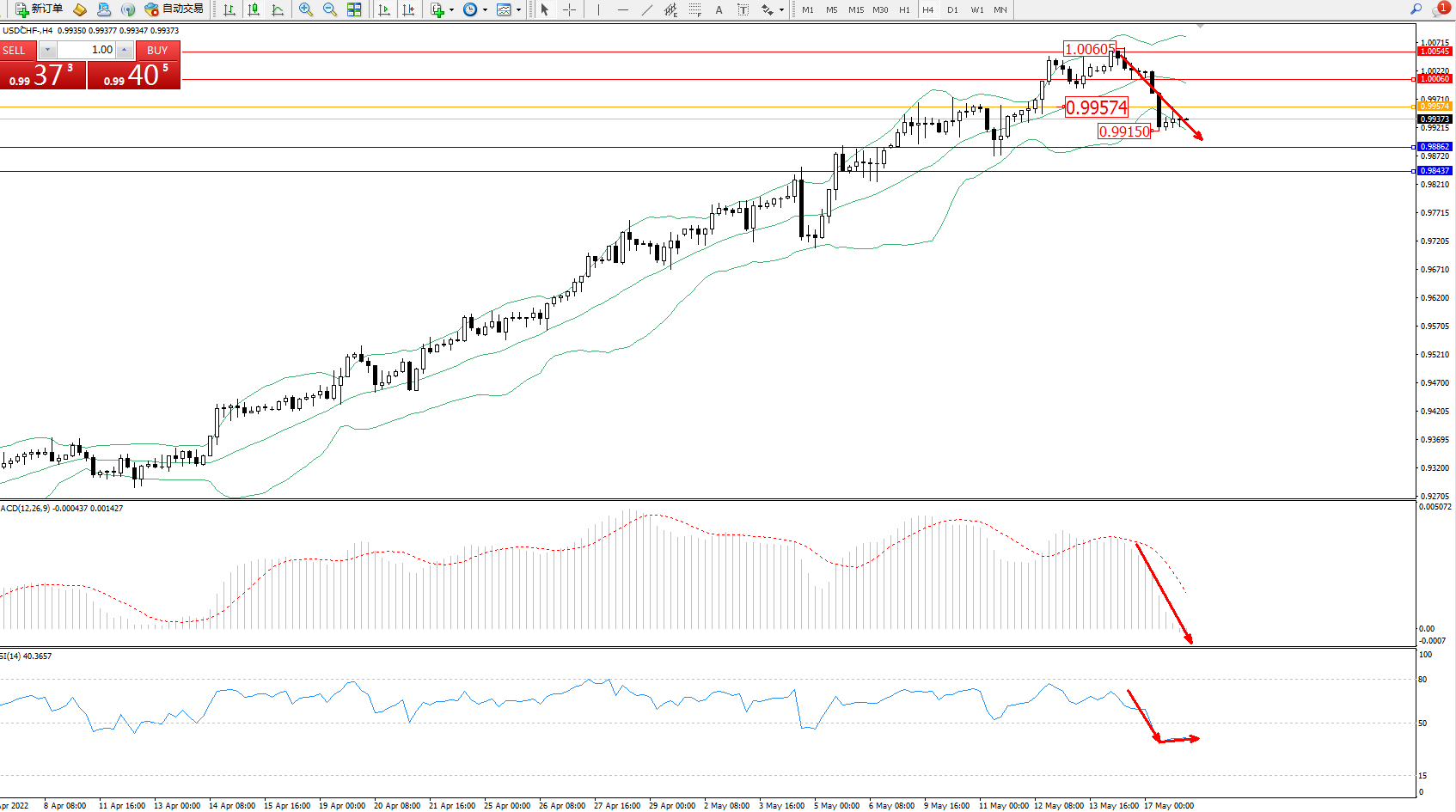The height and width of the screenshot is (812, 1456).
Task: Choose the text label tool
Action: tap(719, 9)
